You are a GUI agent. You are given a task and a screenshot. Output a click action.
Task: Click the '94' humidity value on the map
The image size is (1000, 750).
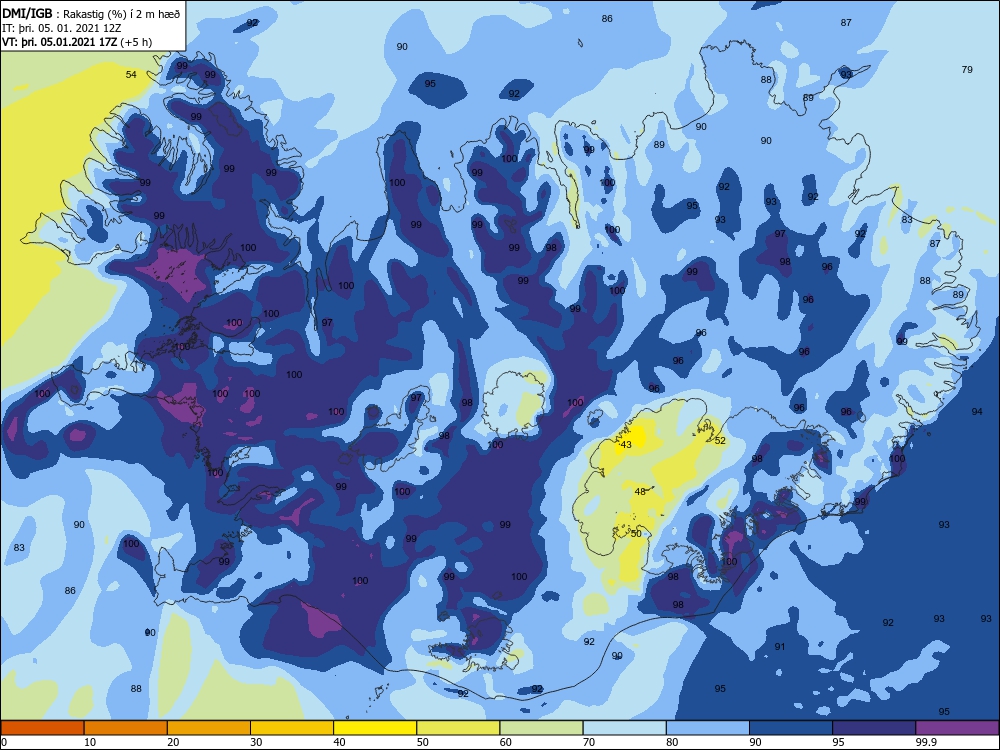[976, 412]
